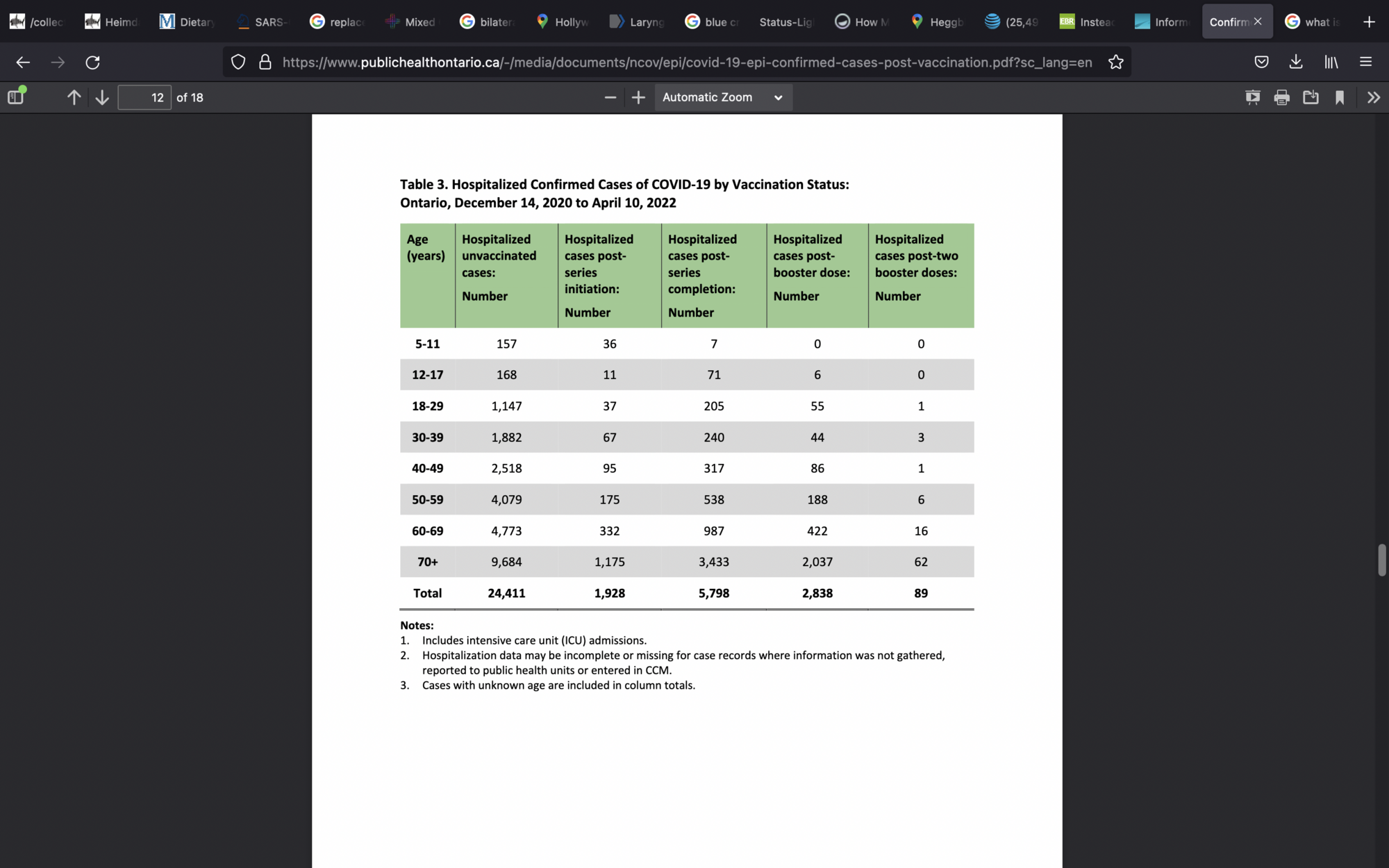This screenshot has width=1389, height=868.
Task: Zoom out the PDF document
Action: [x=610, y=97]
